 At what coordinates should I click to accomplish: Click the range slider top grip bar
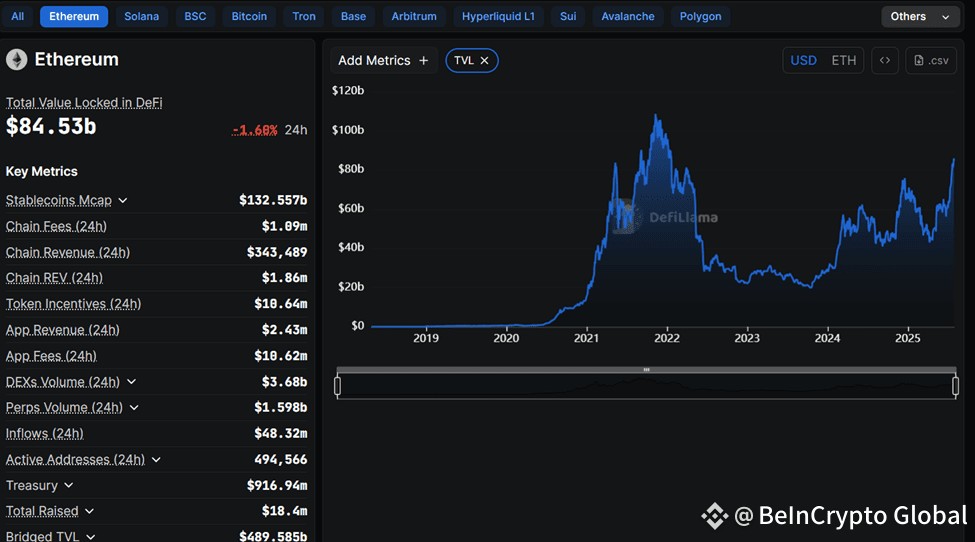647,370
